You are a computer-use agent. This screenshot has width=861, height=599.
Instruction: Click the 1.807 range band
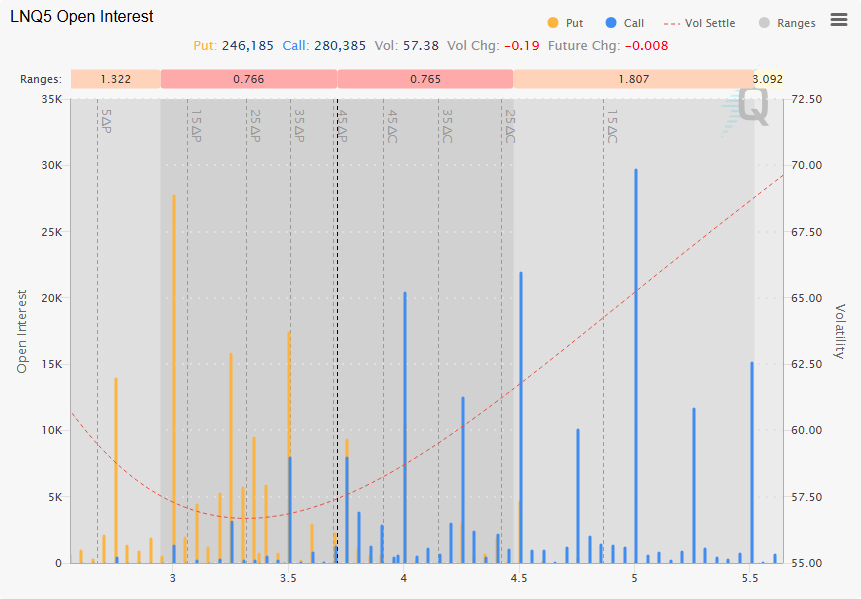tap(634, 79)
